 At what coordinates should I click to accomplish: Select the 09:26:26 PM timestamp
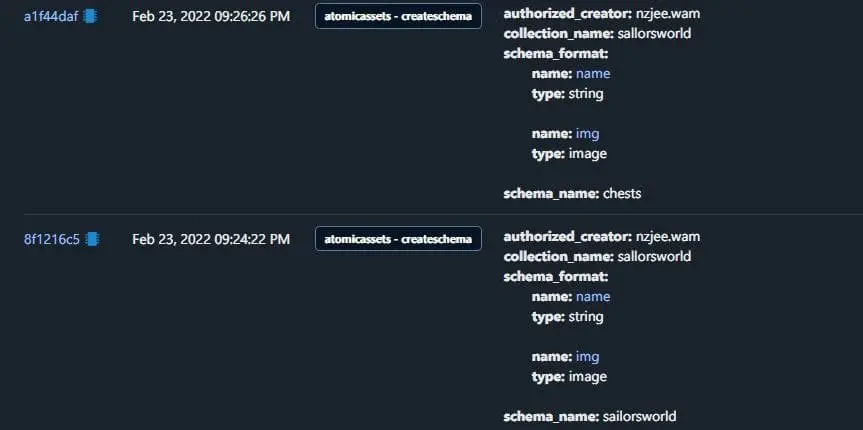point(211,17)
